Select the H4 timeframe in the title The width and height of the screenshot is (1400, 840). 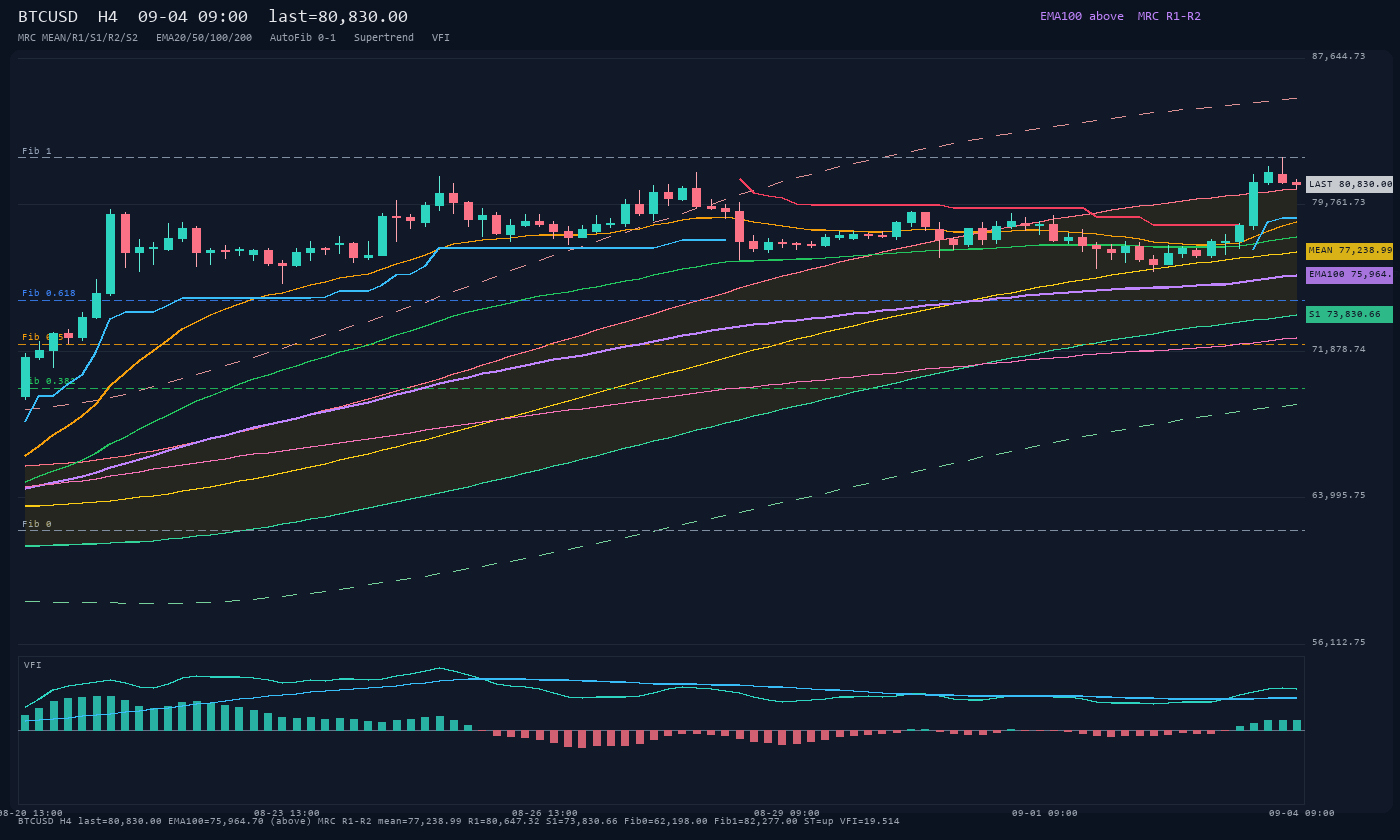point(108,17)
